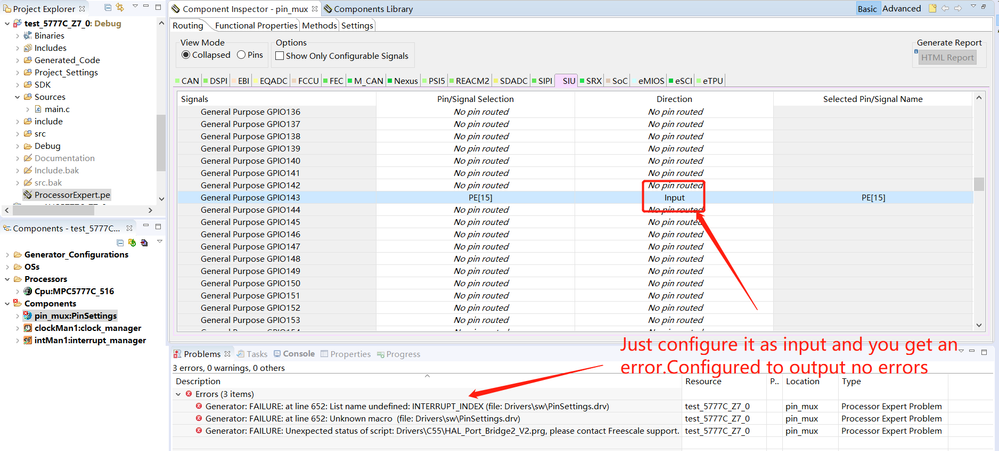Screen dimensions: 999x451
Task: Click the forward arrow in Component Inspector toolbar
Action: [957, 9]
